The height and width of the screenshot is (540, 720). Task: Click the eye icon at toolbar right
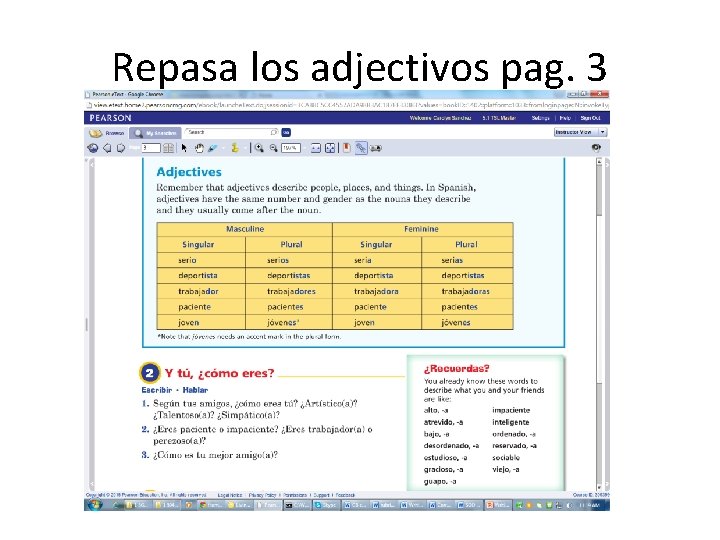[x=596, y=148]
